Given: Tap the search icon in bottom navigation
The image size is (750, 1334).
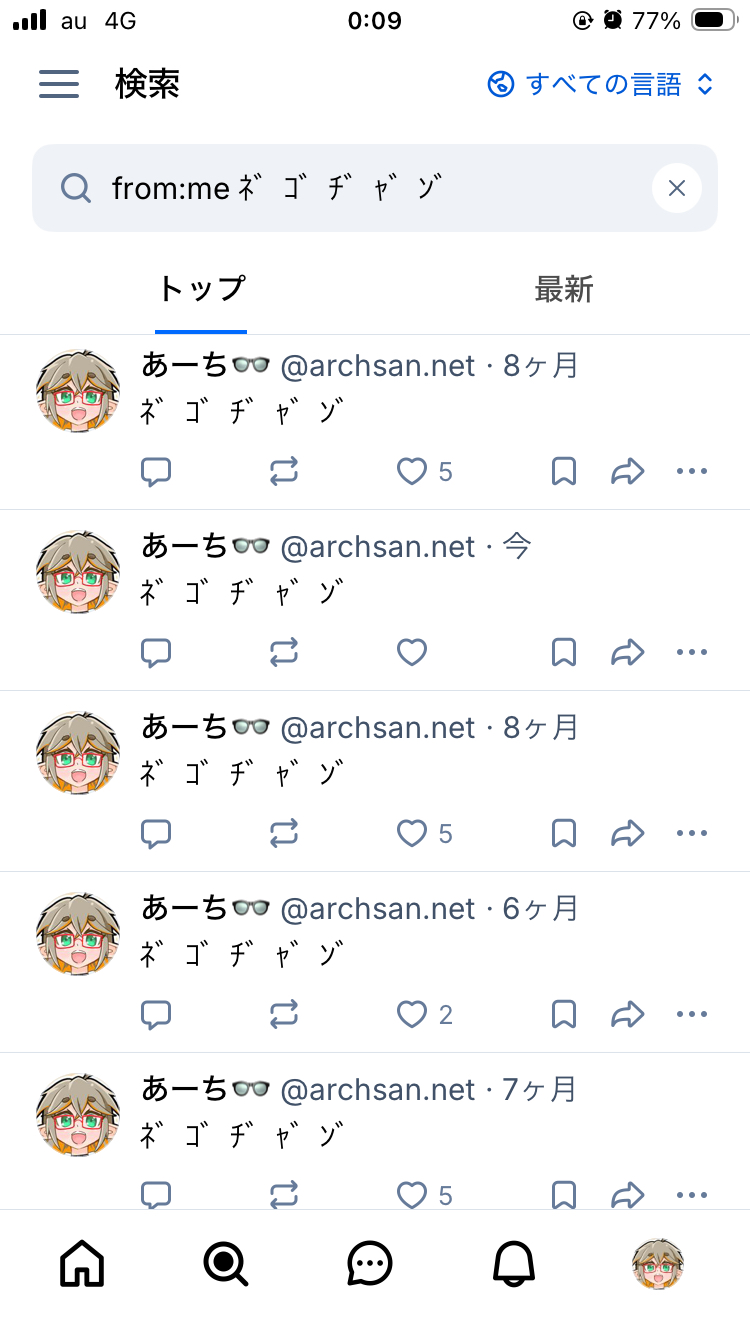Looking at the screenshot, I should point(226,1265).
